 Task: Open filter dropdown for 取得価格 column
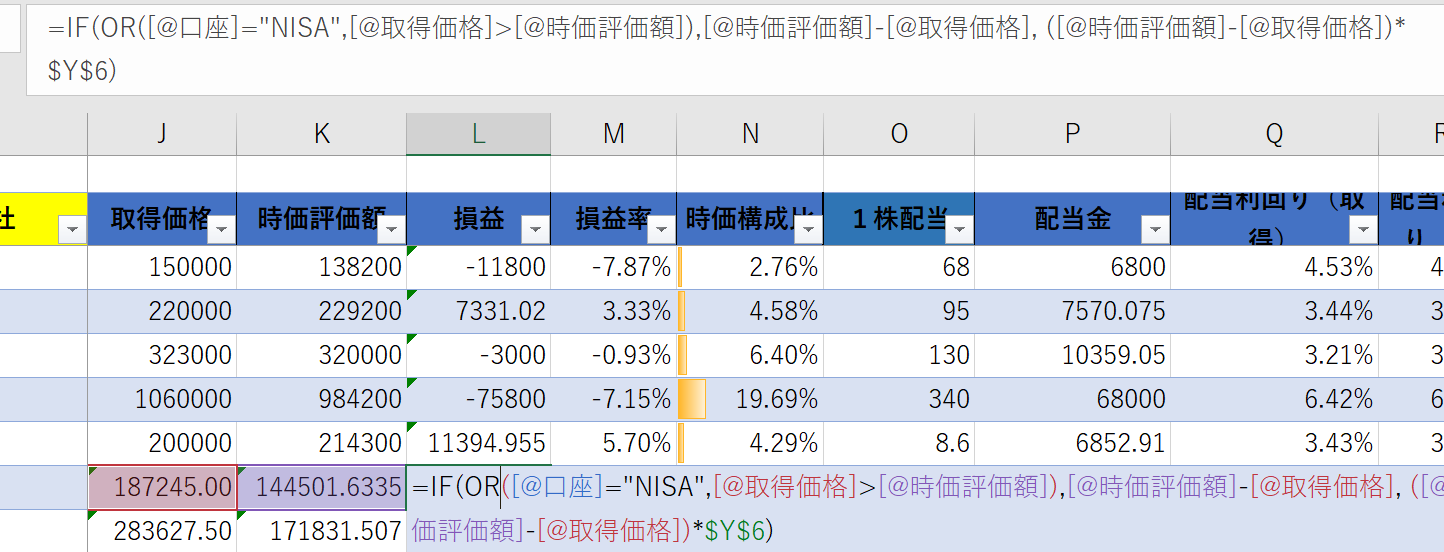(x=222, y=230)
